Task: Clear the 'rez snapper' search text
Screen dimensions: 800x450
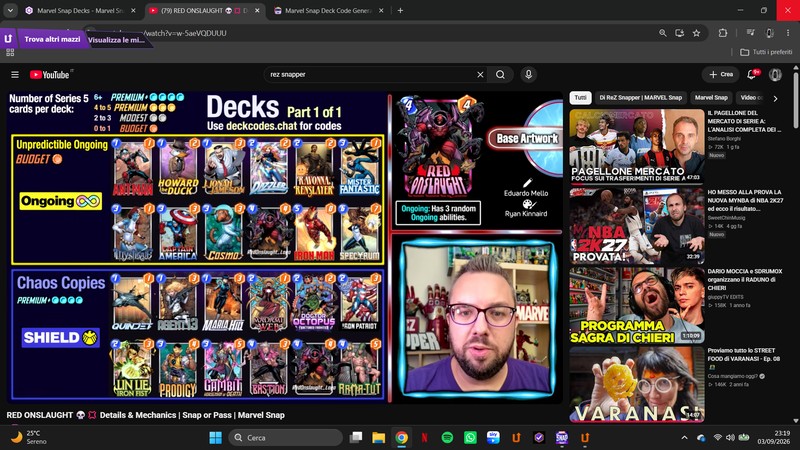Action: tap(480, 74)
